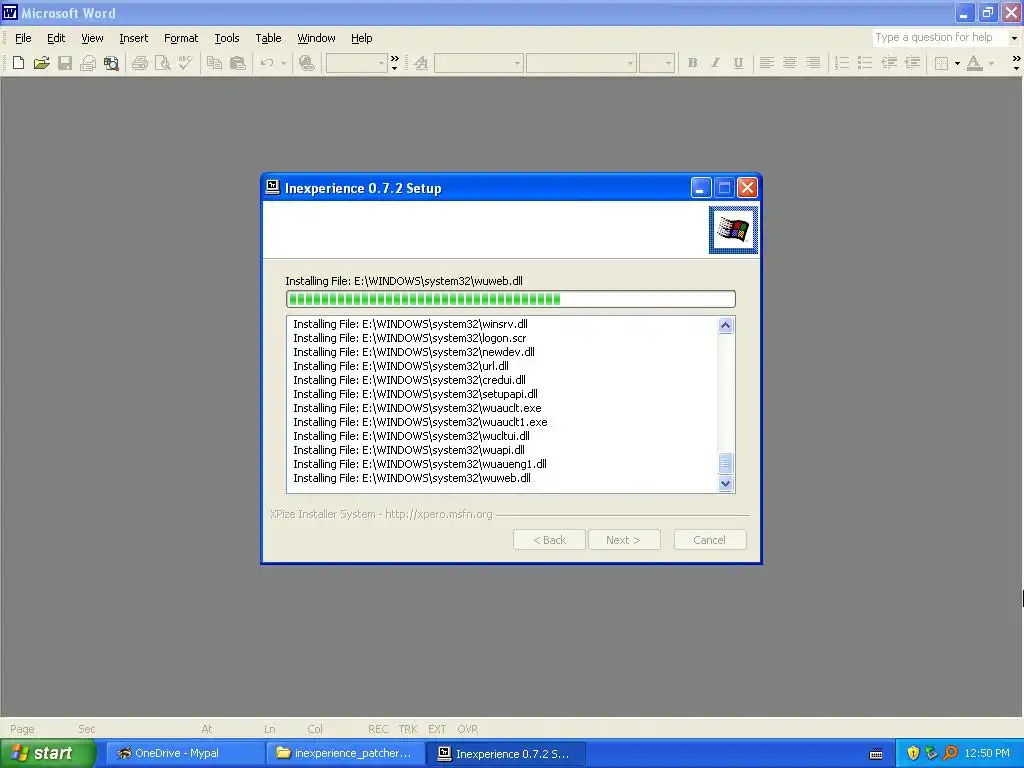Click the Insert Hyperlink globe icon
Image resolution: width=1024 pixels, height=768 pixels.
point(306,63)
